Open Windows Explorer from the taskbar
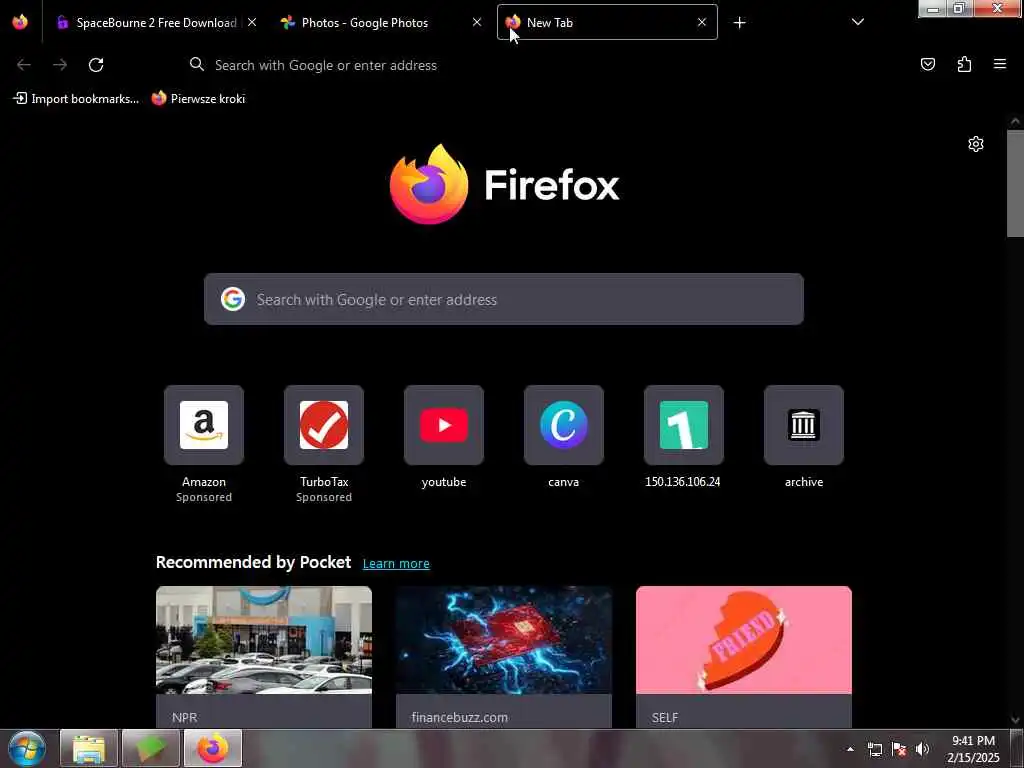 (89, 748)
